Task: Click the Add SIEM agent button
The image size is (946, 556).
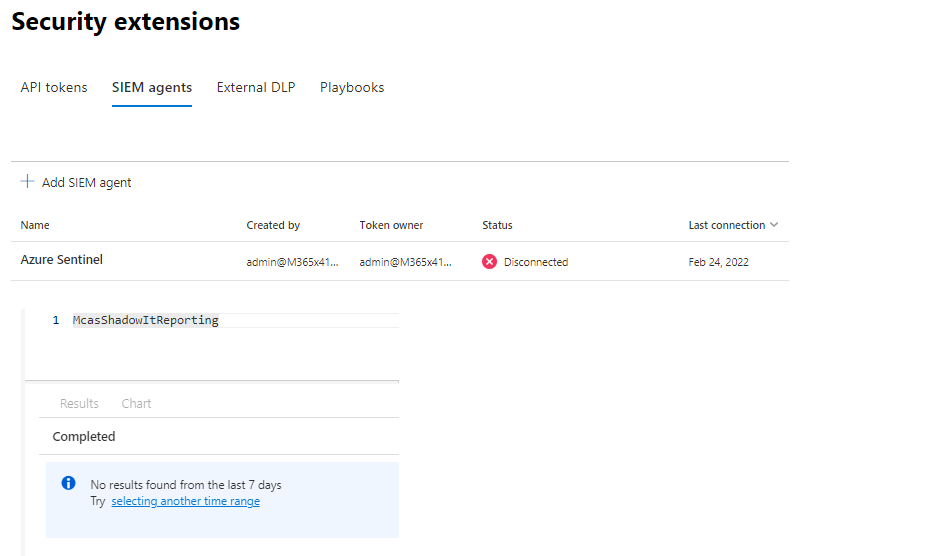Action: pos(86,182)
